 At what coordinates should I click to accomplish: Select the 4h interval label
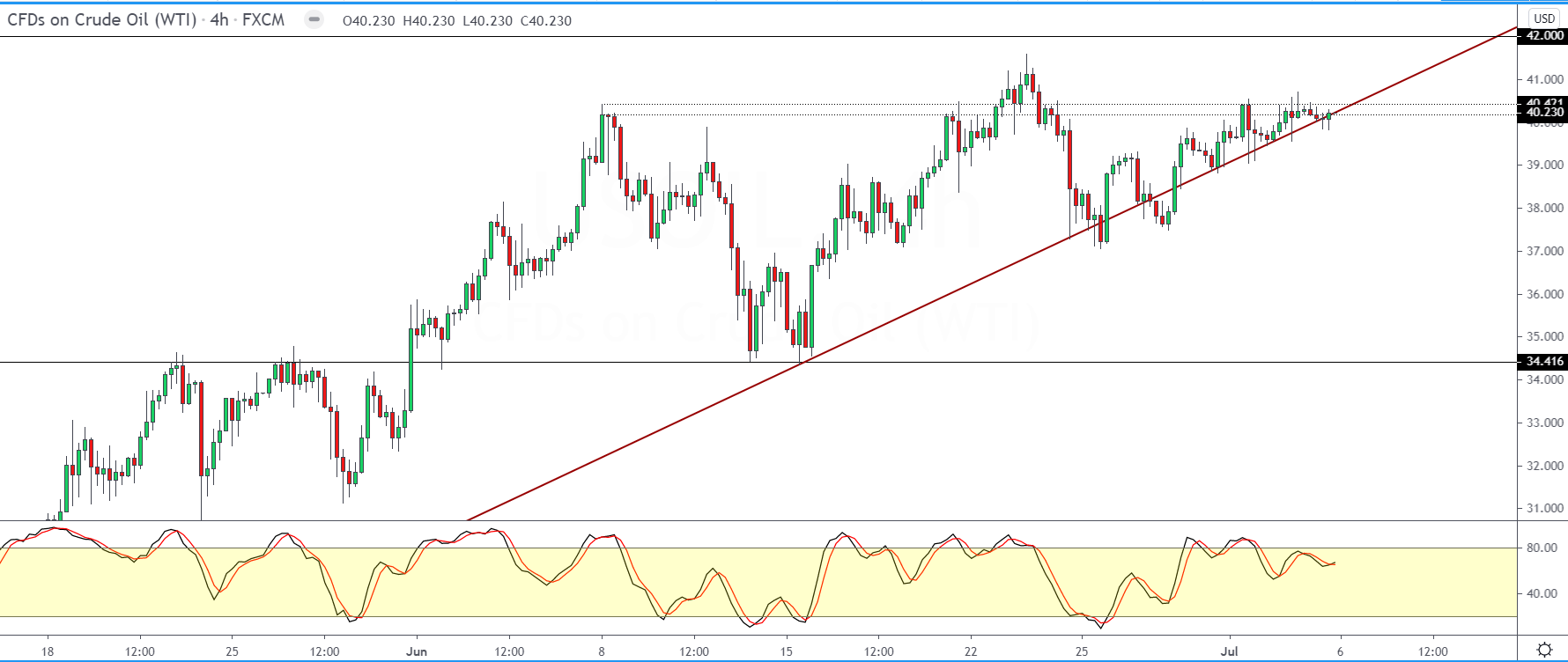coord(219,19)
